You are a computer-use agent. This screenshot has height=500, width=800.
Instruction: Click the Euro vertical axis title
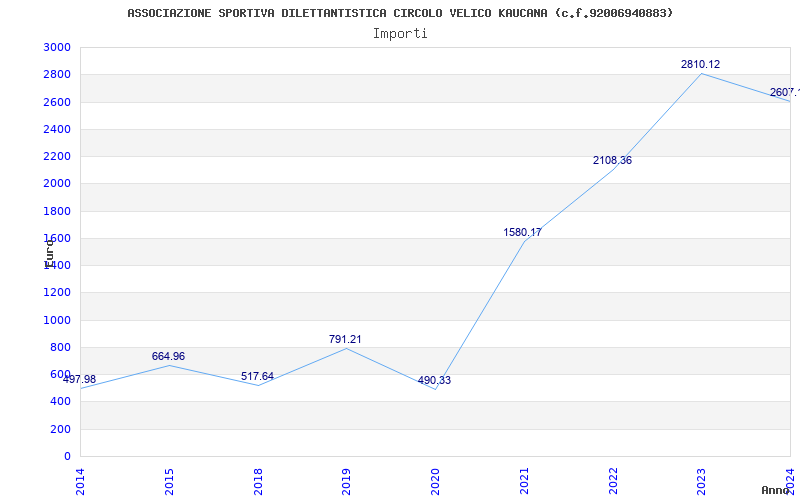pyautogui.click(x=49, y=253)
